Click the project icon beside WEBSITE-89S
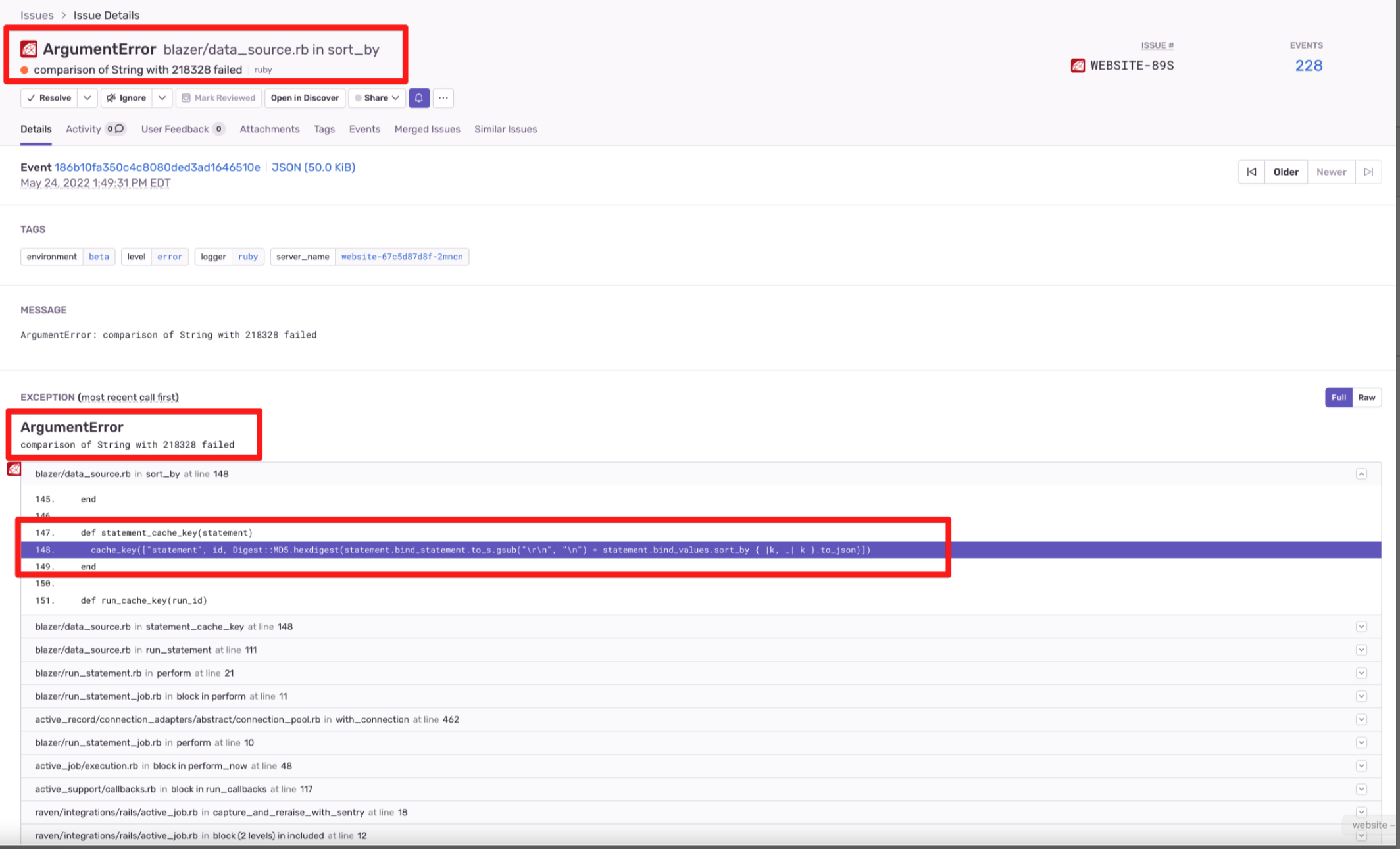This screenshot has height=849, width=1400. [x=1076, y=65]
